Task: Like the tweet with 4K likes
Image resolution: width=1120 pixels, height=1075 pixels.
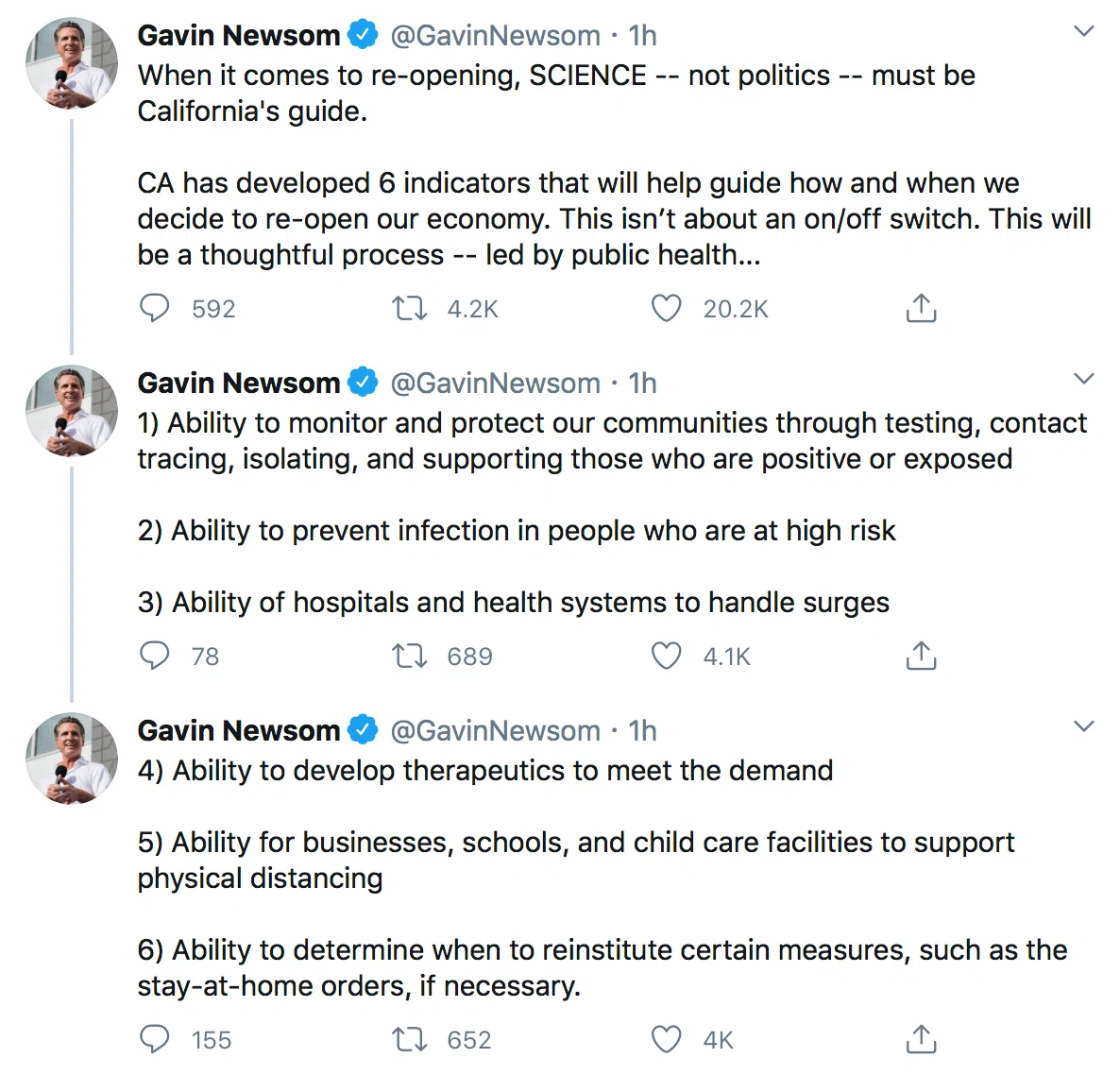Action: (667, 1039)
